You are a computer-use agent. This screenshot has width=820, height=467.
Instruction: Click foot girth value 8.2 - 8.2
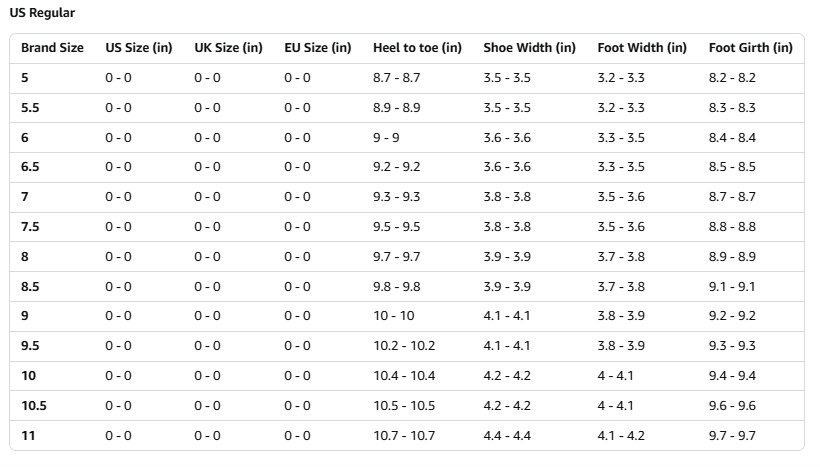click(732, 78)
